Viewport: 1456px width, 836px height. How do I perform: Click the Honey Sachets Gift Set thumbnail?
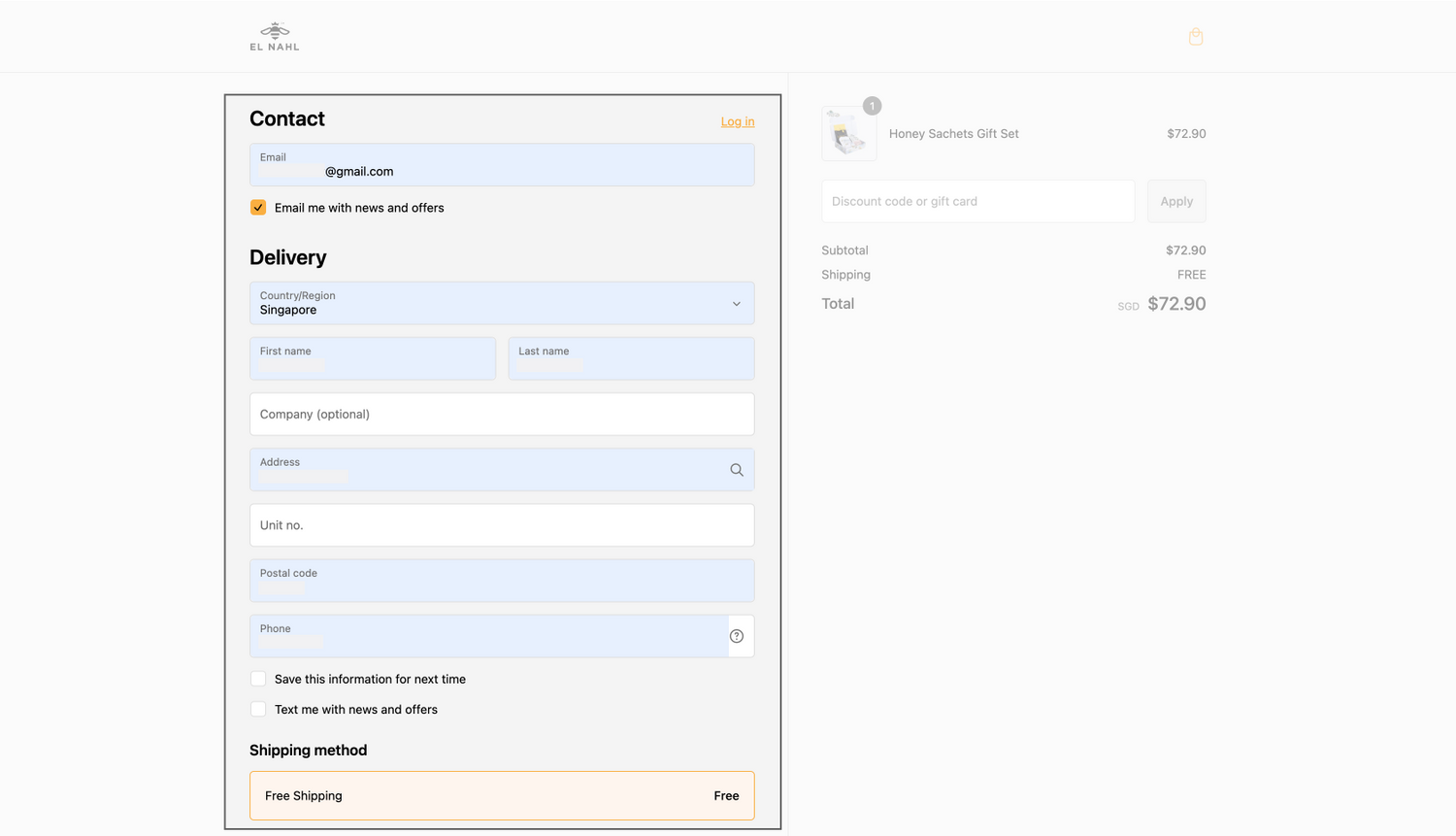point(848,134)
